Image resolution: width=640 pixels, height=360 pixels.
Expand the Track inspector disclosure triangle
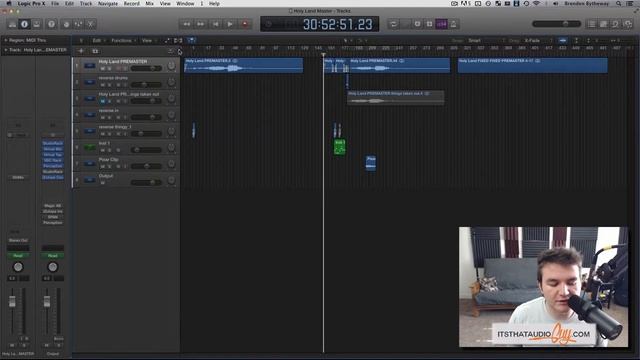[6, 50]
